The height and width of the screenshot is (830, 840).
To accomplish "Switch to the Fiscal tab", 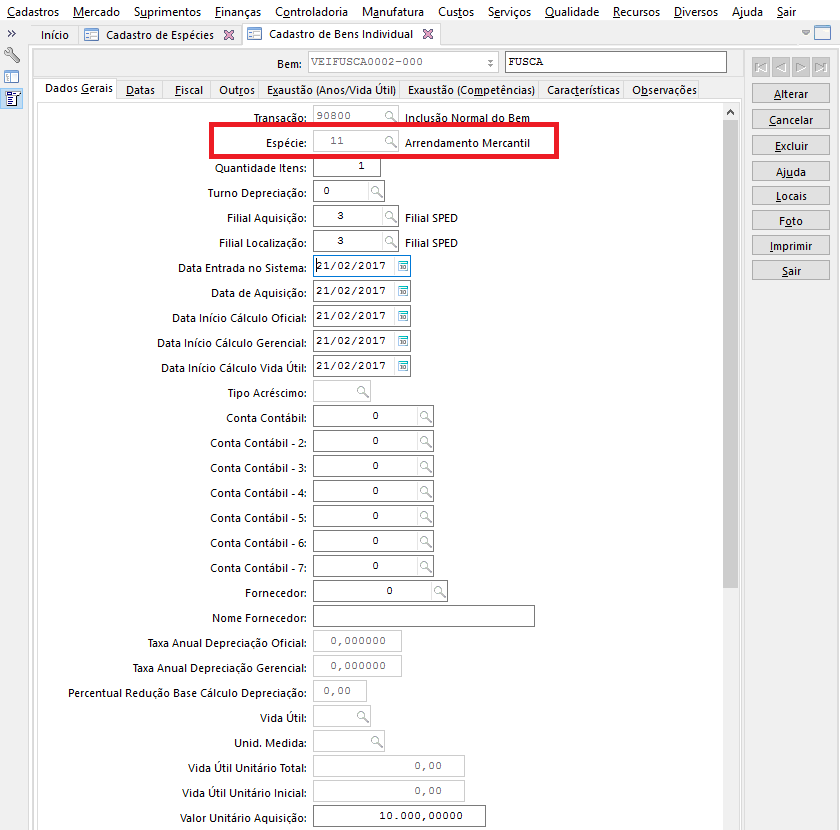I will (x=189, y=90).
